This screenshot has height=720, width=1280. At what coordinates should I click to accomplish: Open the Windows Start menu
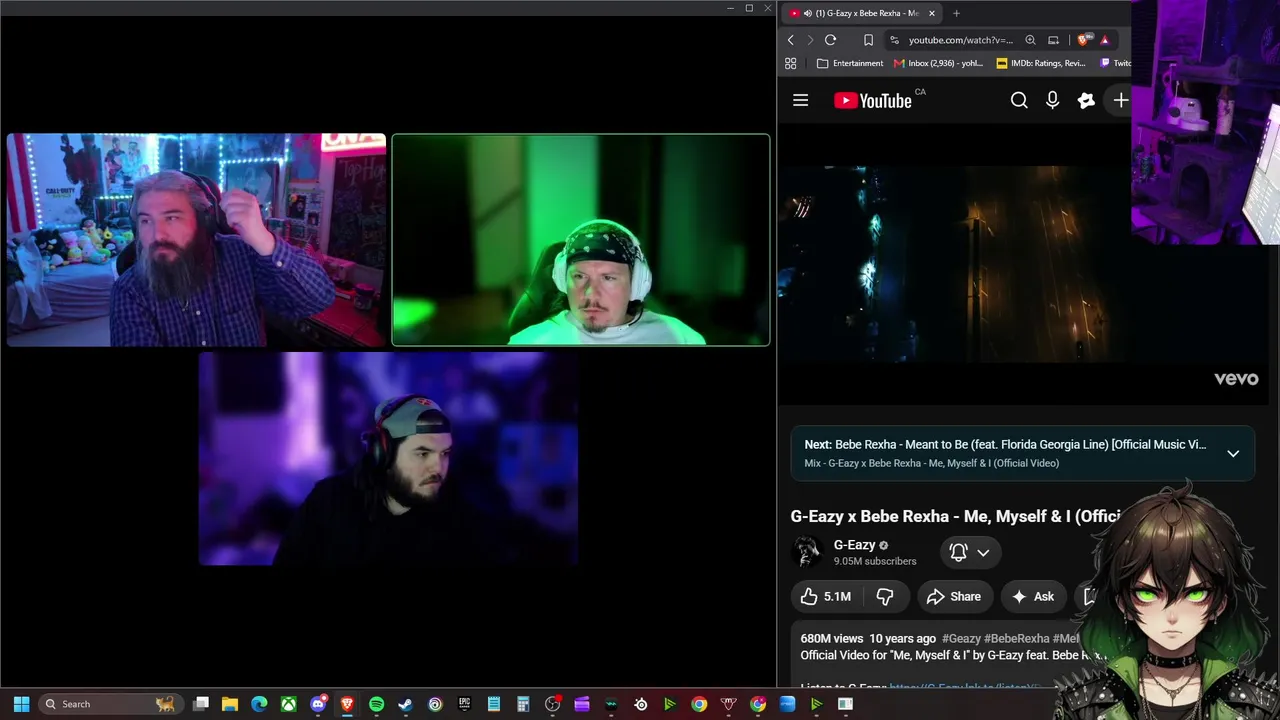tap(21, 704)
